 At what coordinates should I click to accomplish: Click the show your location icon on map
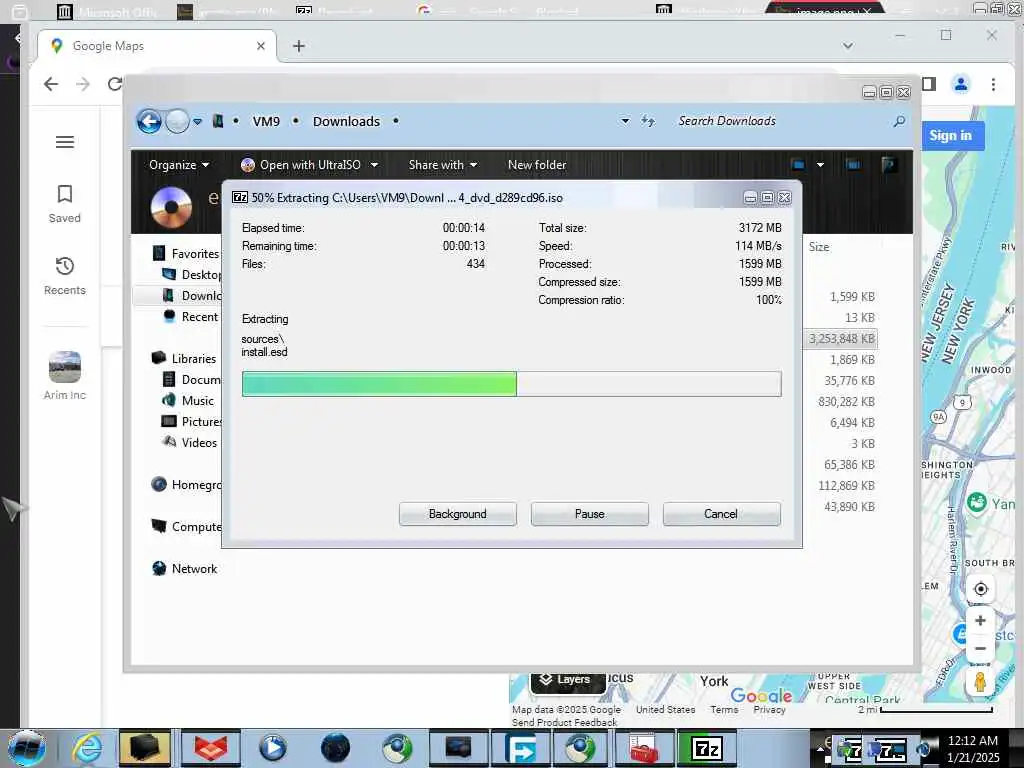click(980, 589)
